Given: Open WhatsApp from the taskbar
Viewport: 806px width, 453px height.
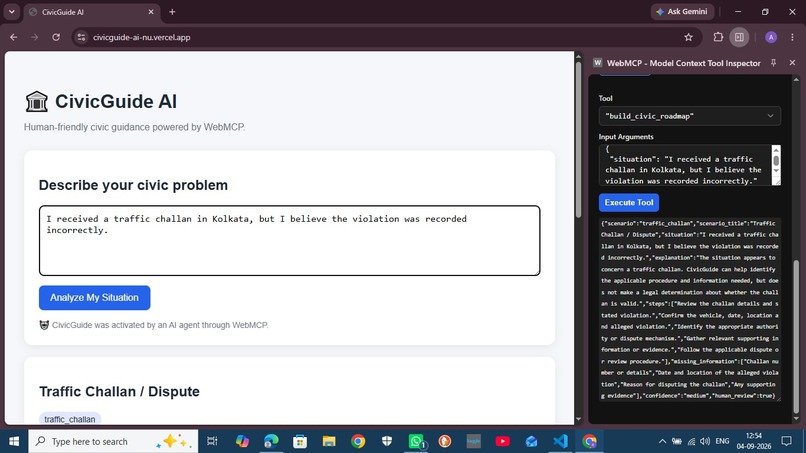Looking at the screenshot, I should click(x=416, y=441).
